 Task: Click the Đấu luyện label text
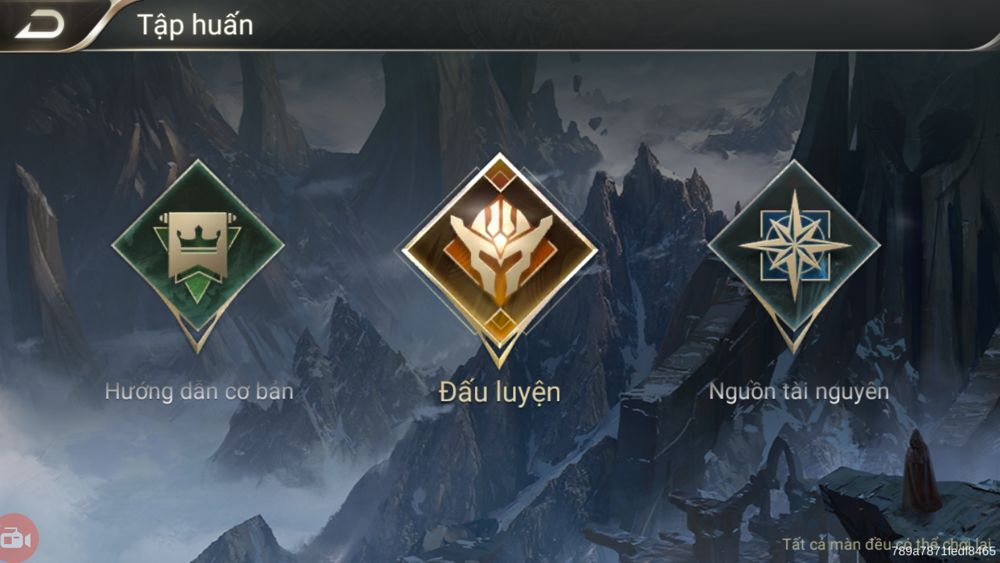point(499,391)
